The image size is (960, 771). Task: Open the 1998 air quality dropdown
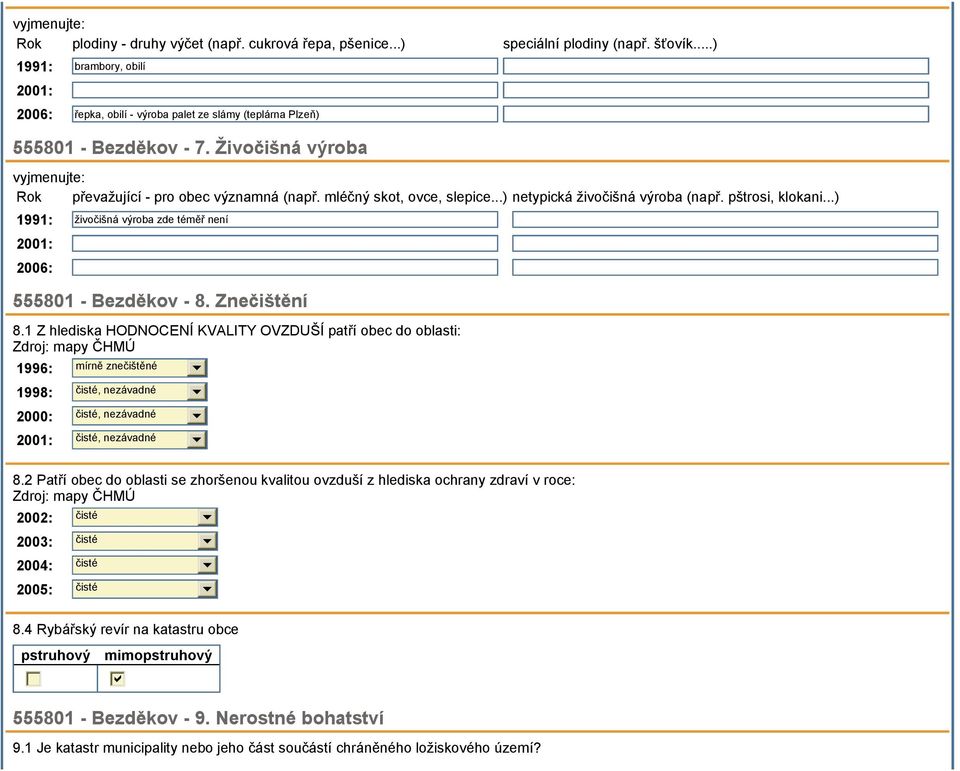(x=140, y=391)
